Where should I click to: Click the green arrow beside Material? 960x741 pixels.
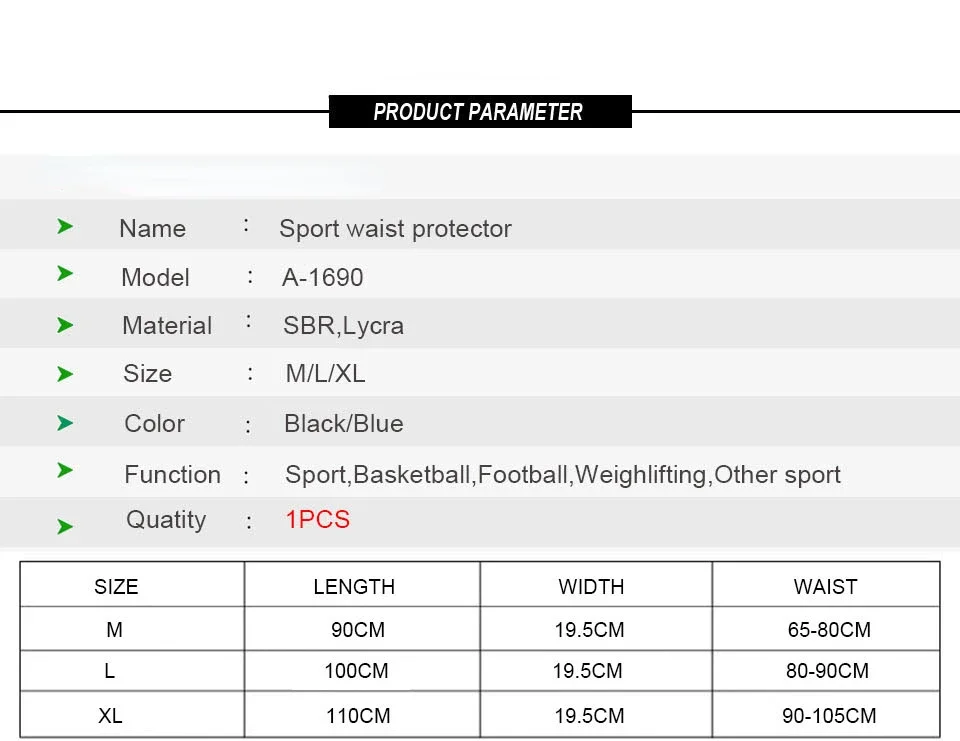coord(65,325)
